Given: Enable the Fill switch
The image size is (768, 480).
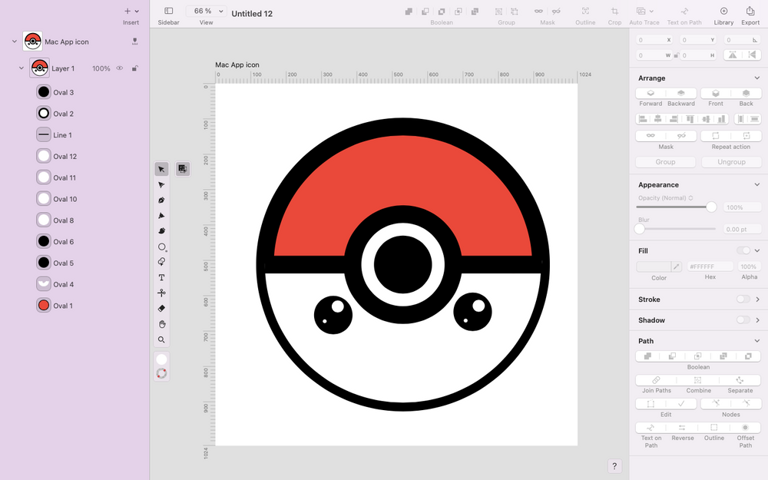Looking at the screenshot, I should tap(744, 250).
